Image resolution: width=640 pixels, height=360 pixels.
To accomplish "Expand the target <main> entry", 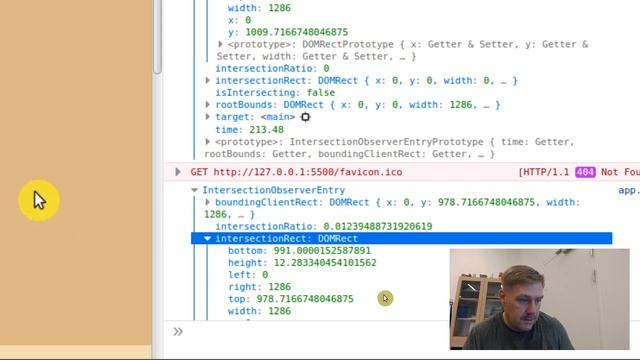I will click(208, 117).
